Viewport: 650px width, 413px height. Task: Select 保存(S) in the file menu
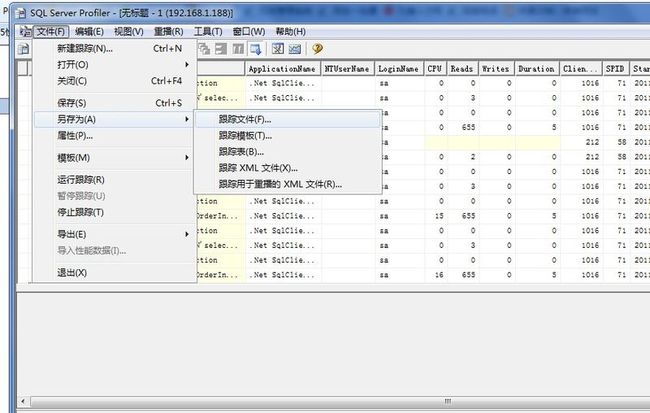[115, 102]
